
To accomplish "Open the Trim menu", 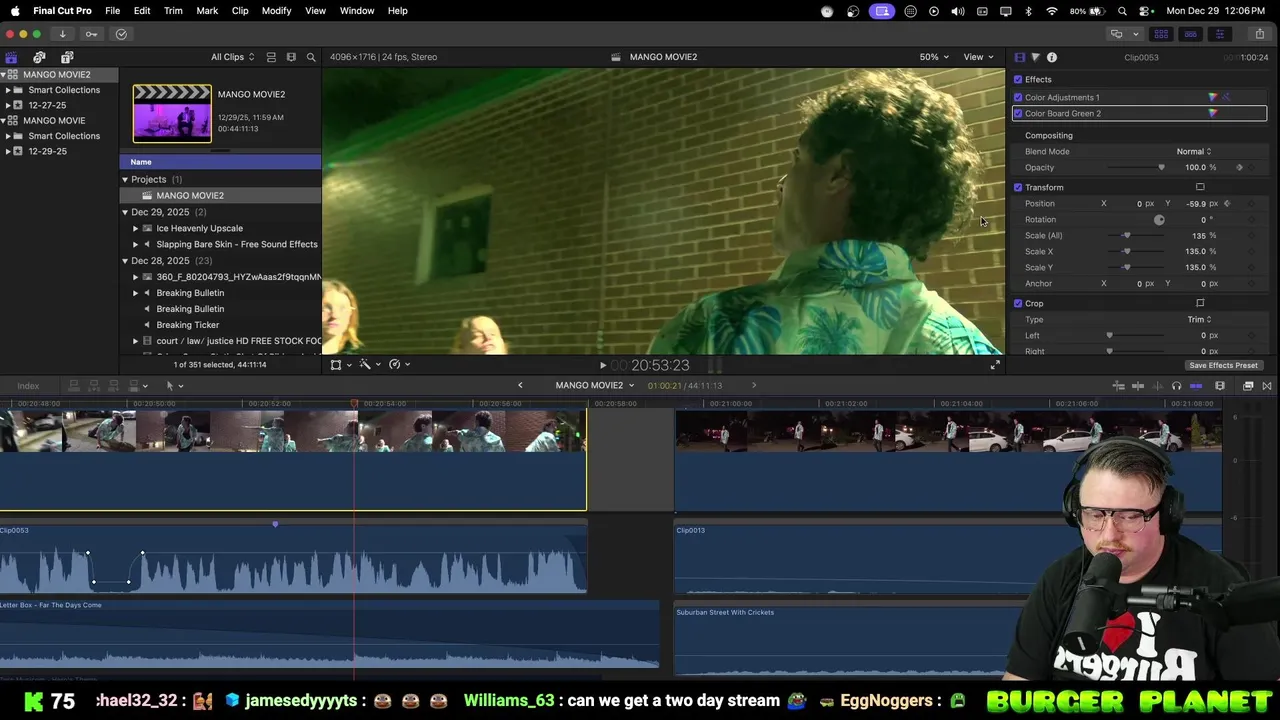I will click(173, 10).
